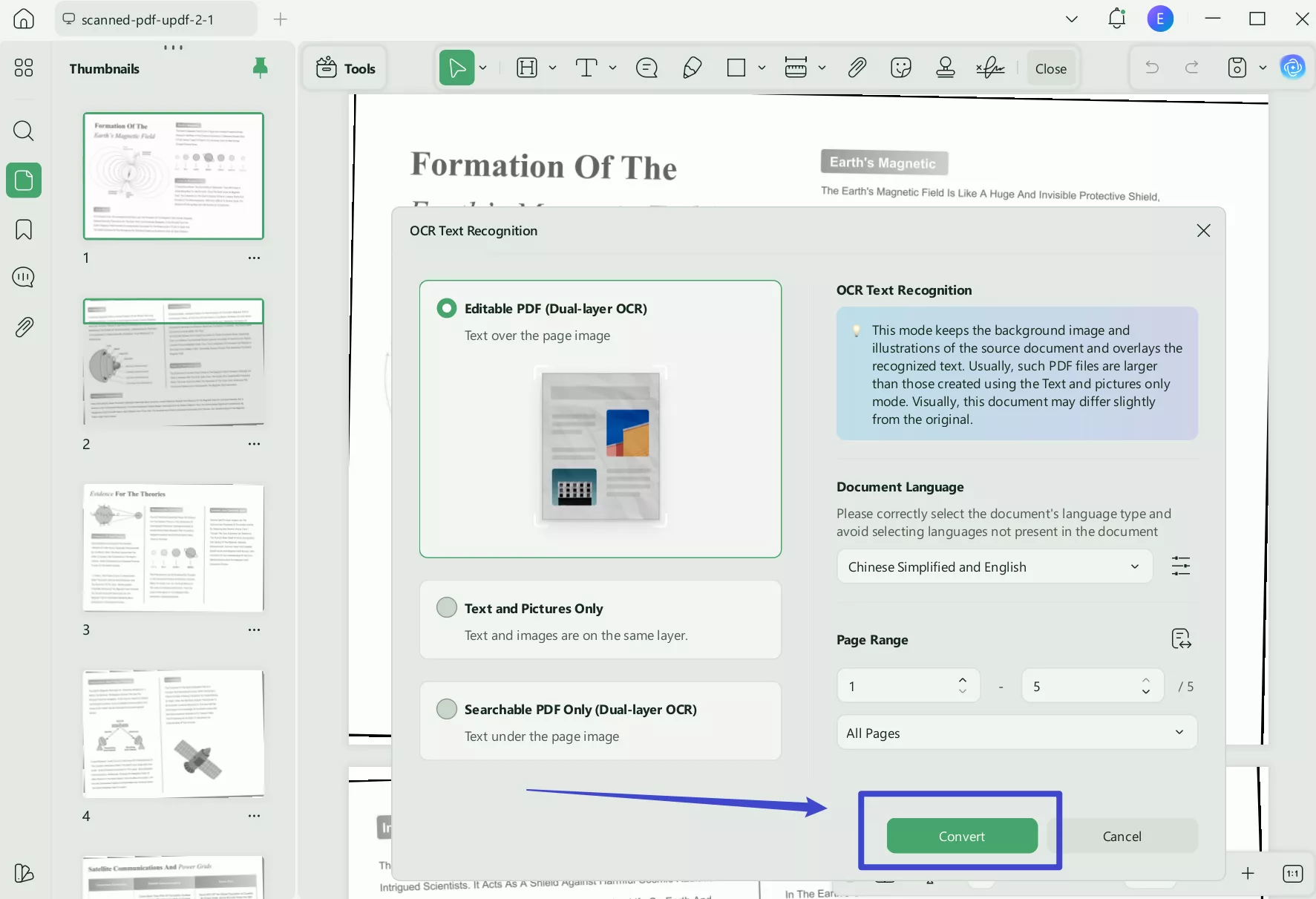Select Searchable PDF Only mode
1316x899 pixels.
click(x=446, y=709)
